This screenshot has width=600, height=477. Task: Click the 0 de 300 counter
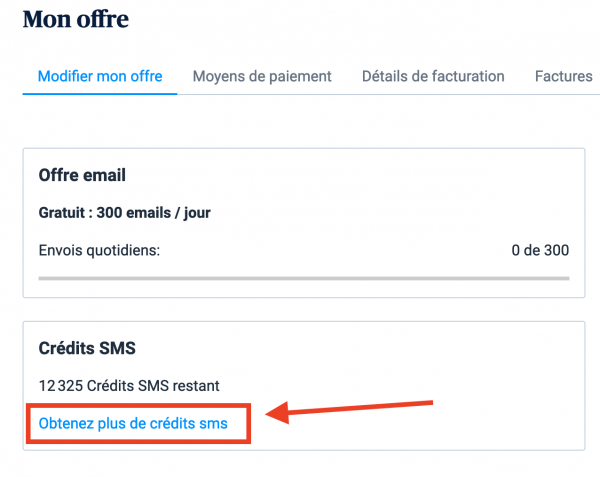540,250
